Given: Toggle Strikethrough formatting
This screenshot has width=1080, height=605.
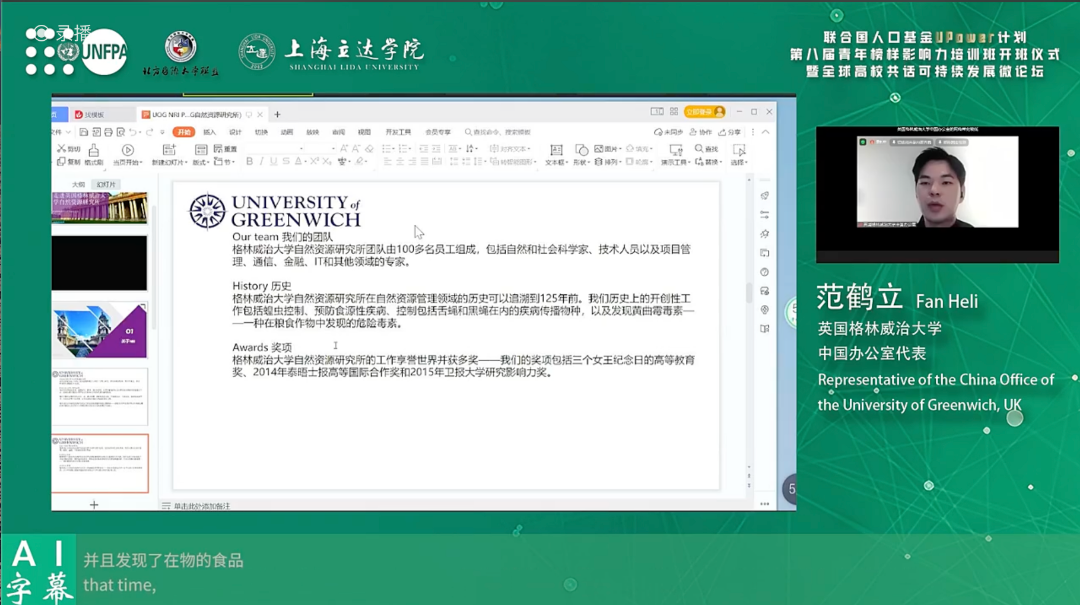Looking at the screenshot, I should [286, 162].
